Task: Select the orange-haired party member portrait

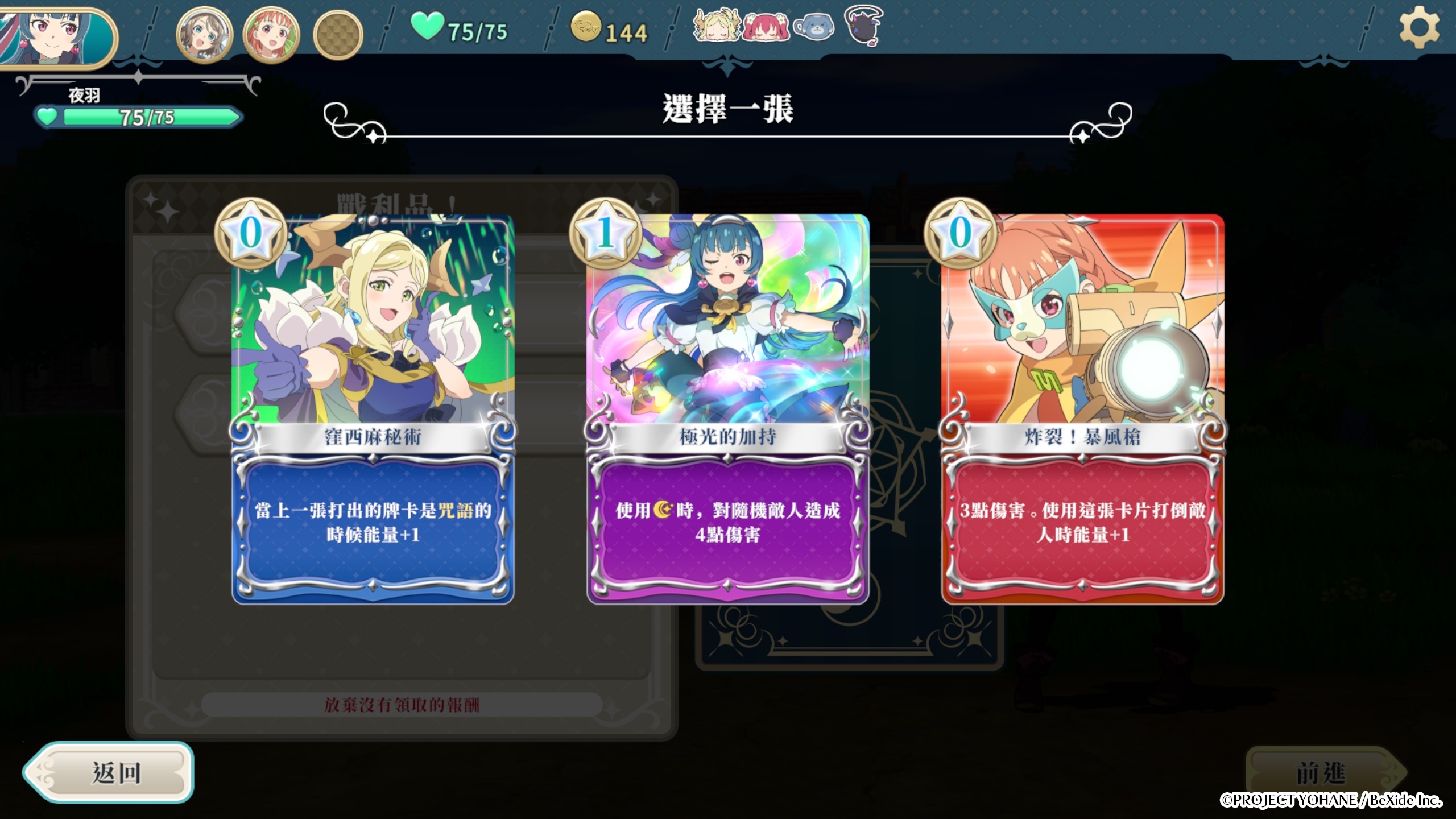Action: [x=272, y=35]
